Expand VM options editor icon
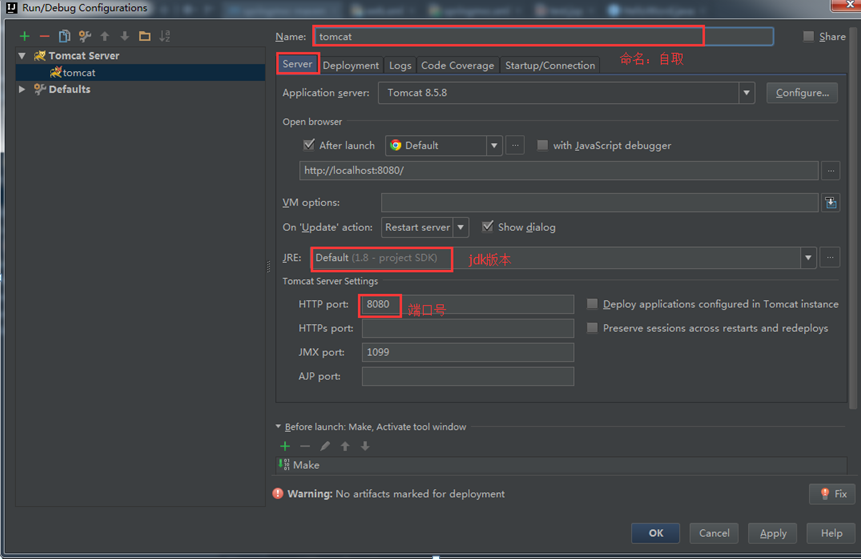 (x=831, y=203)
